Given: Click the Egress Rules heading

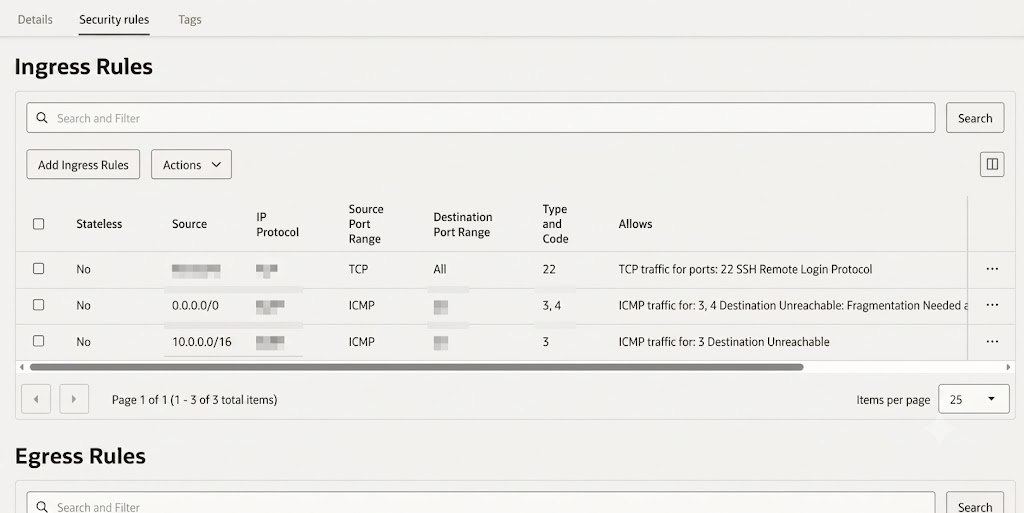Looking at the screenshot, I should 80,456.
